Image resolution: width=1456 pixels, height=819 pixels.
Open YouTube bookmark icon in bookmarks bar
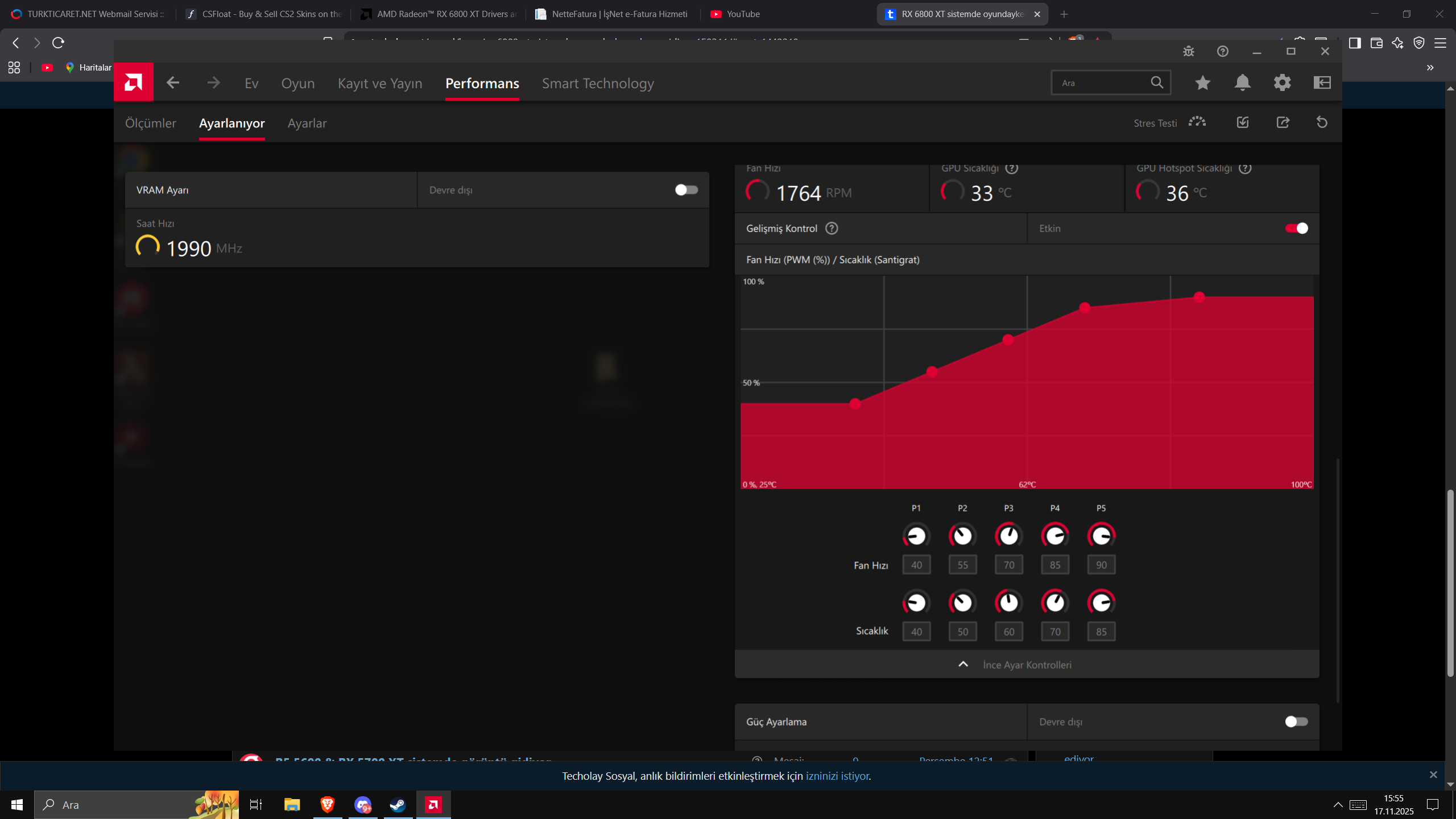47,68
